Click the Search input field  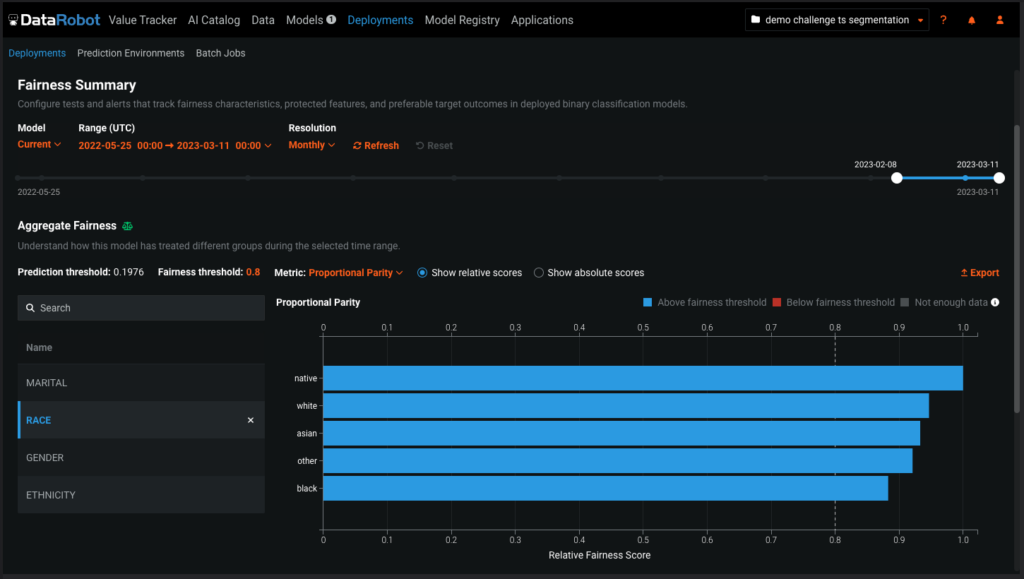tap(141, 308)
